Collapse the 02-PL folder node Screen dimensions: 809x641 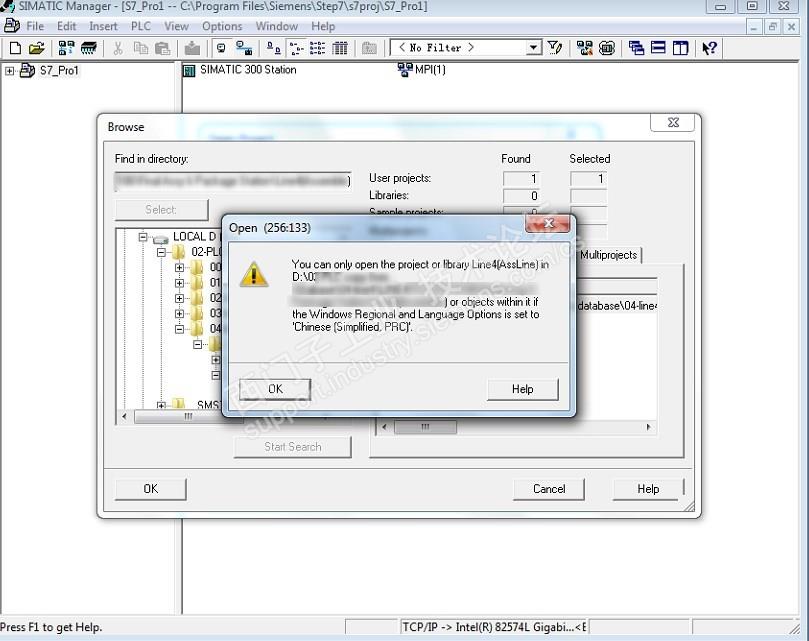click(161, 252)
